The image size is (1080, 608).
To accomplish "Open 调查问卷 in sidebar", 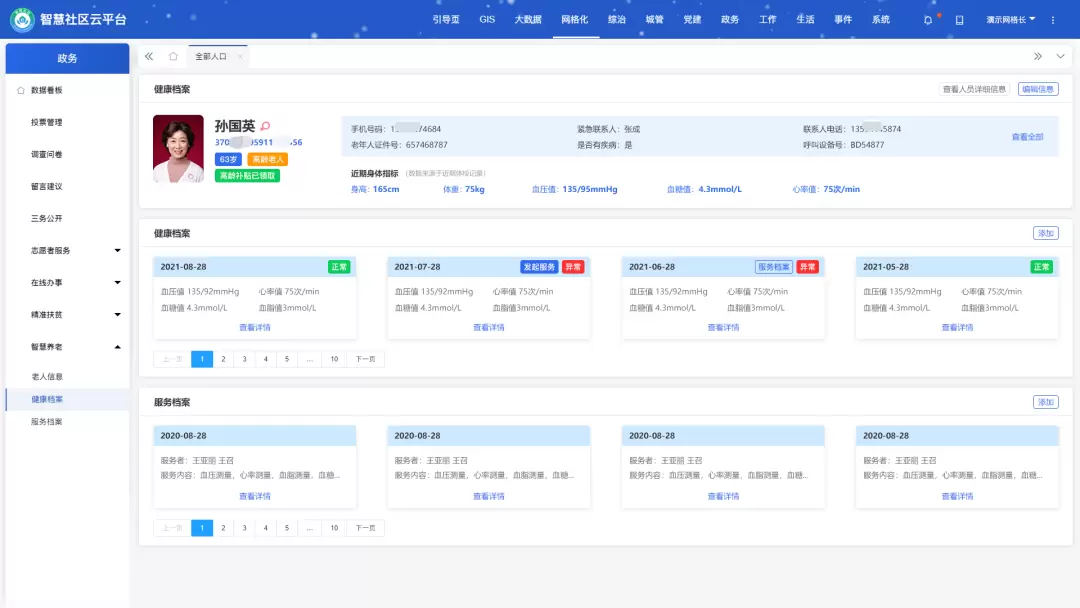I will 47,154.
